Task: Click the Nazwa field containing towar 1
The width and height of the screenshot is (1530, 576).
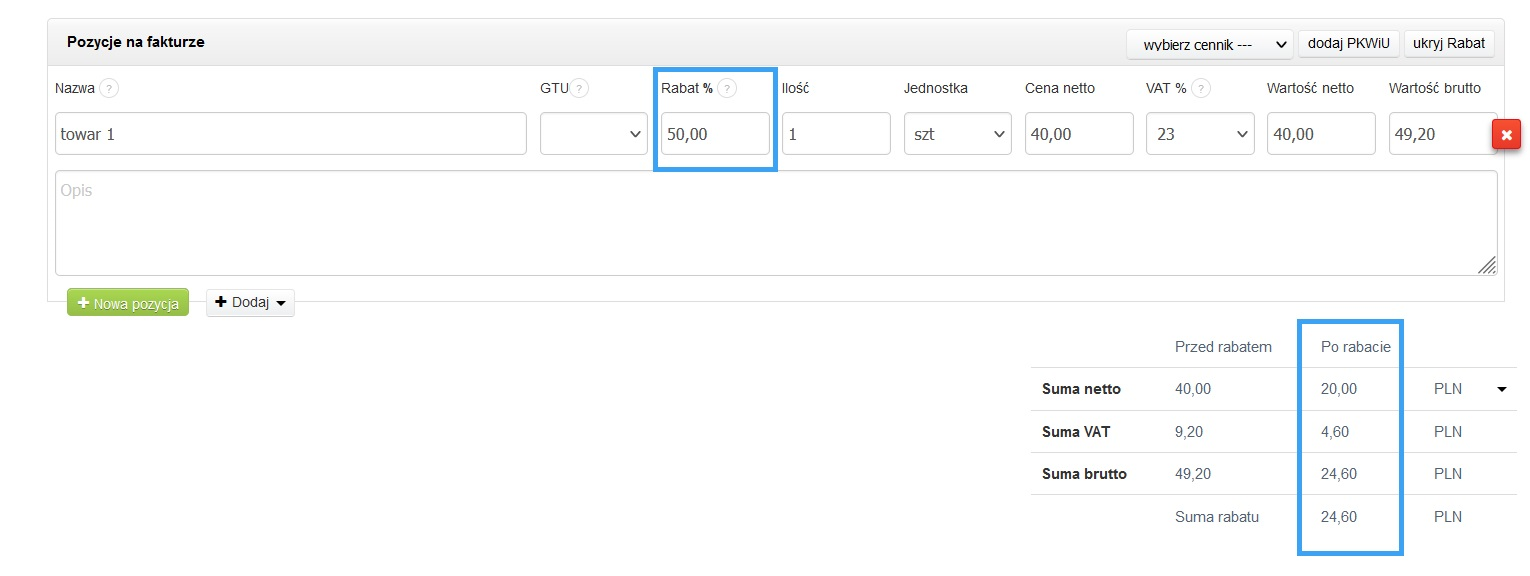Action: point(291,134)
